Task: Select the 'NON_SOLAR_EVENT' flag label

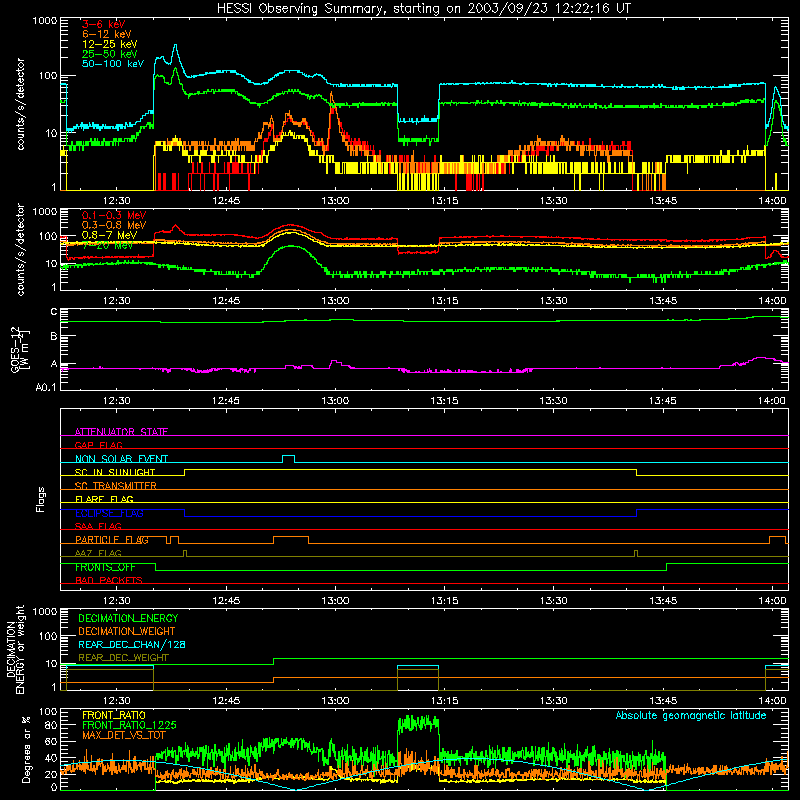Action: (121, 459)
